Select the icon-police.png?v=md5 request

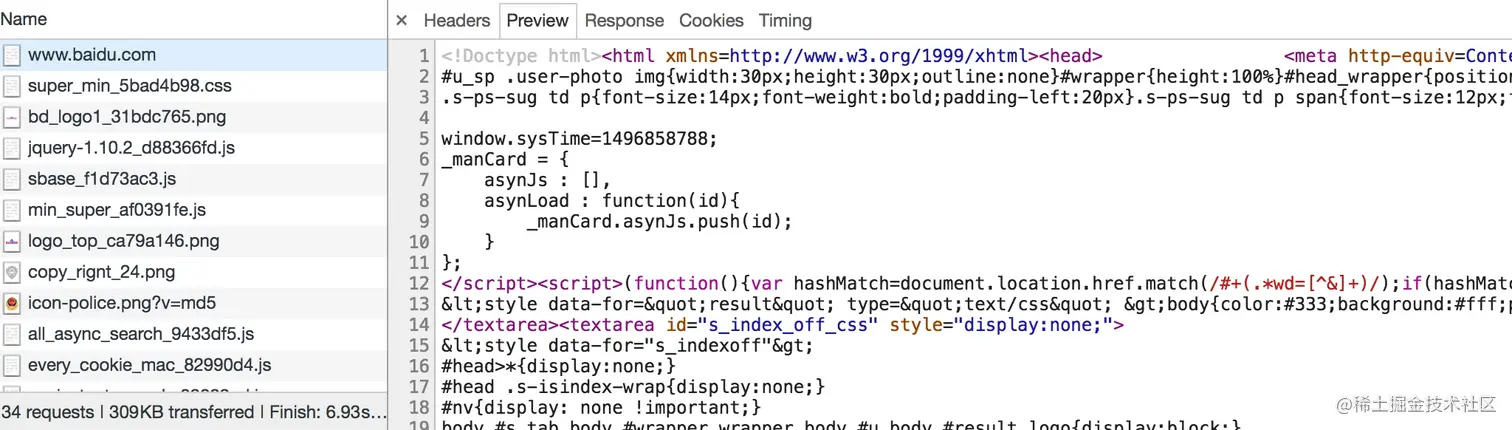click(193, 303)
